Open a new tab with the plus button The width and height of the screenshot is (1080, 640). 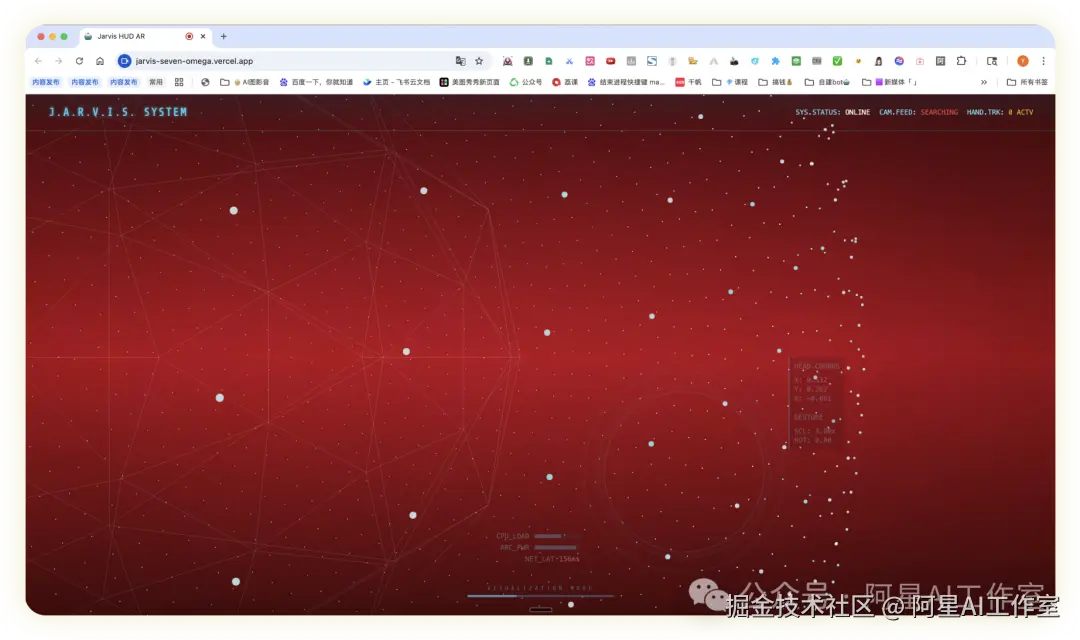point(223,37)
